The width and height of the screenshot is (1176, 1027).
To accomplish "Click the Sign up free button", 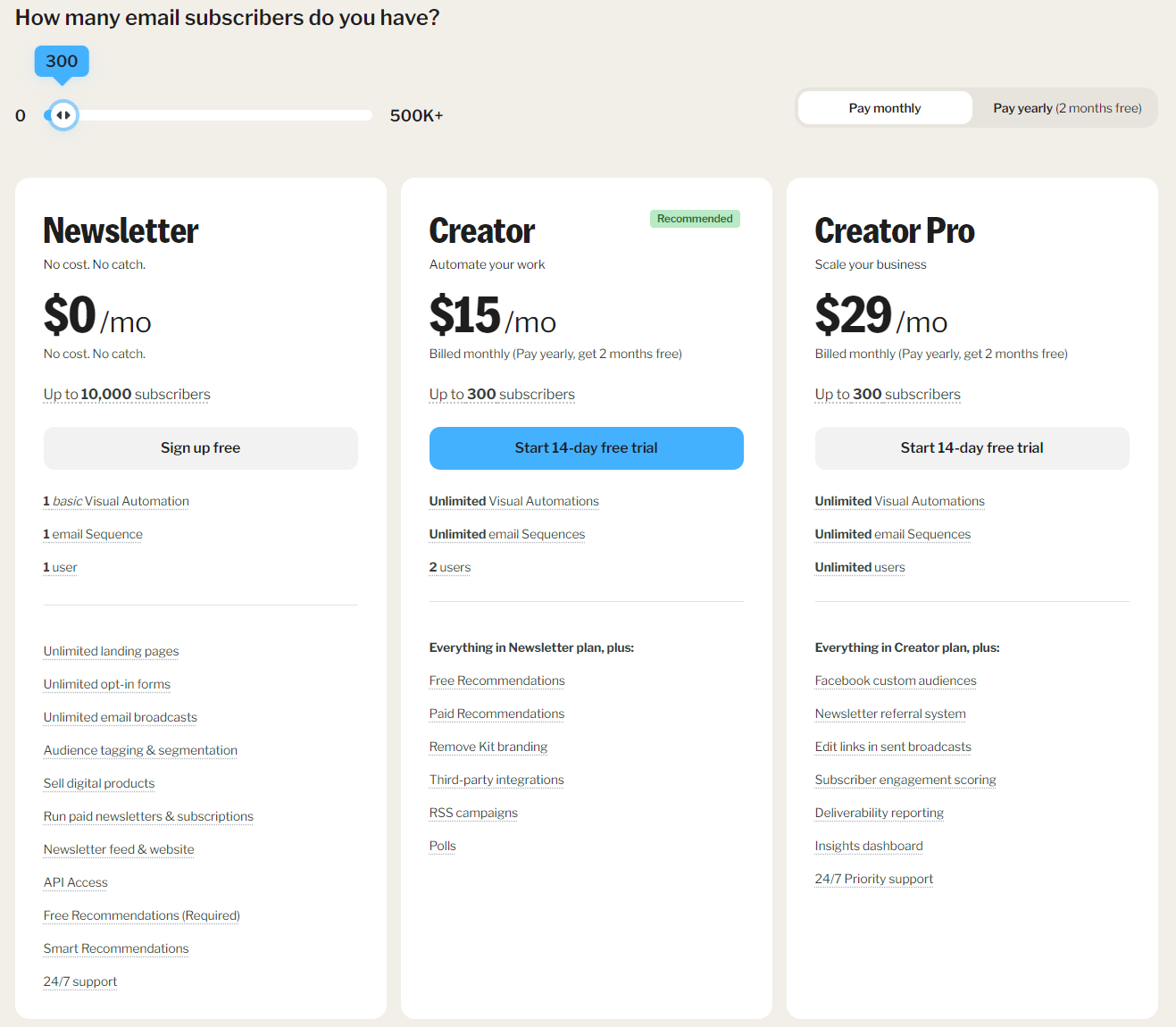I will coord(200,448).
